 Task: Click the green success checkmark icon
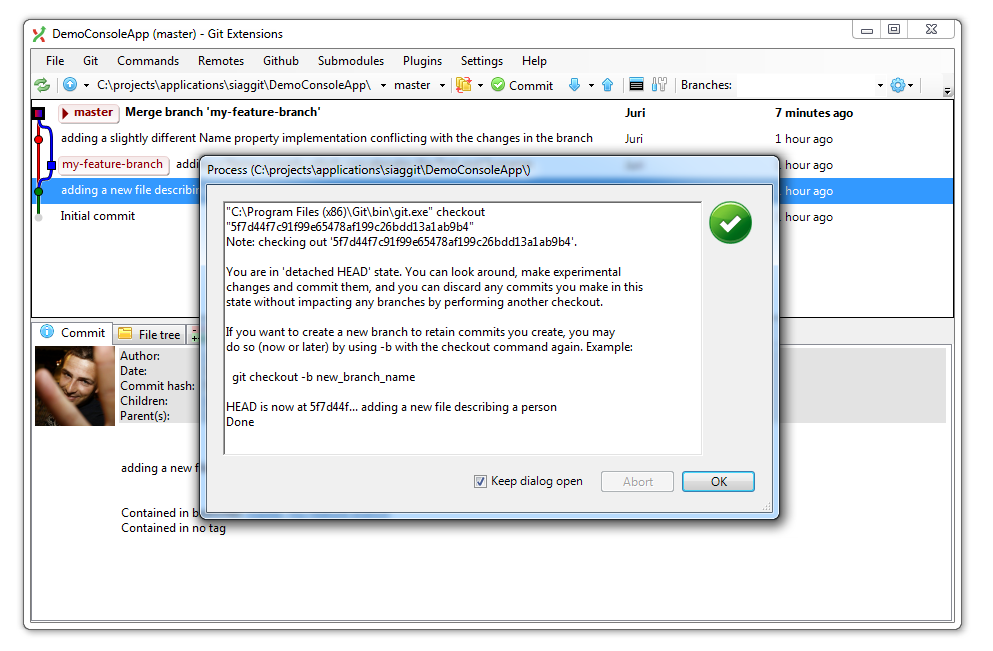pos(730,223)
